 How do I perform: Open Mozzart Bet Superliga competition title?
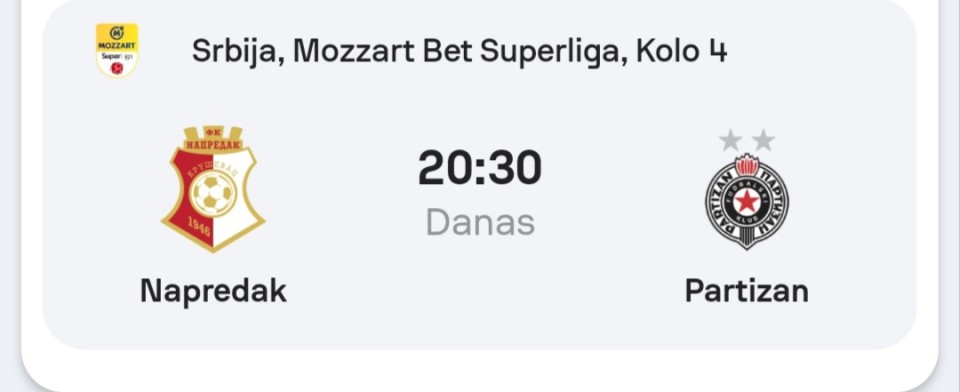(x=459, y=51)
